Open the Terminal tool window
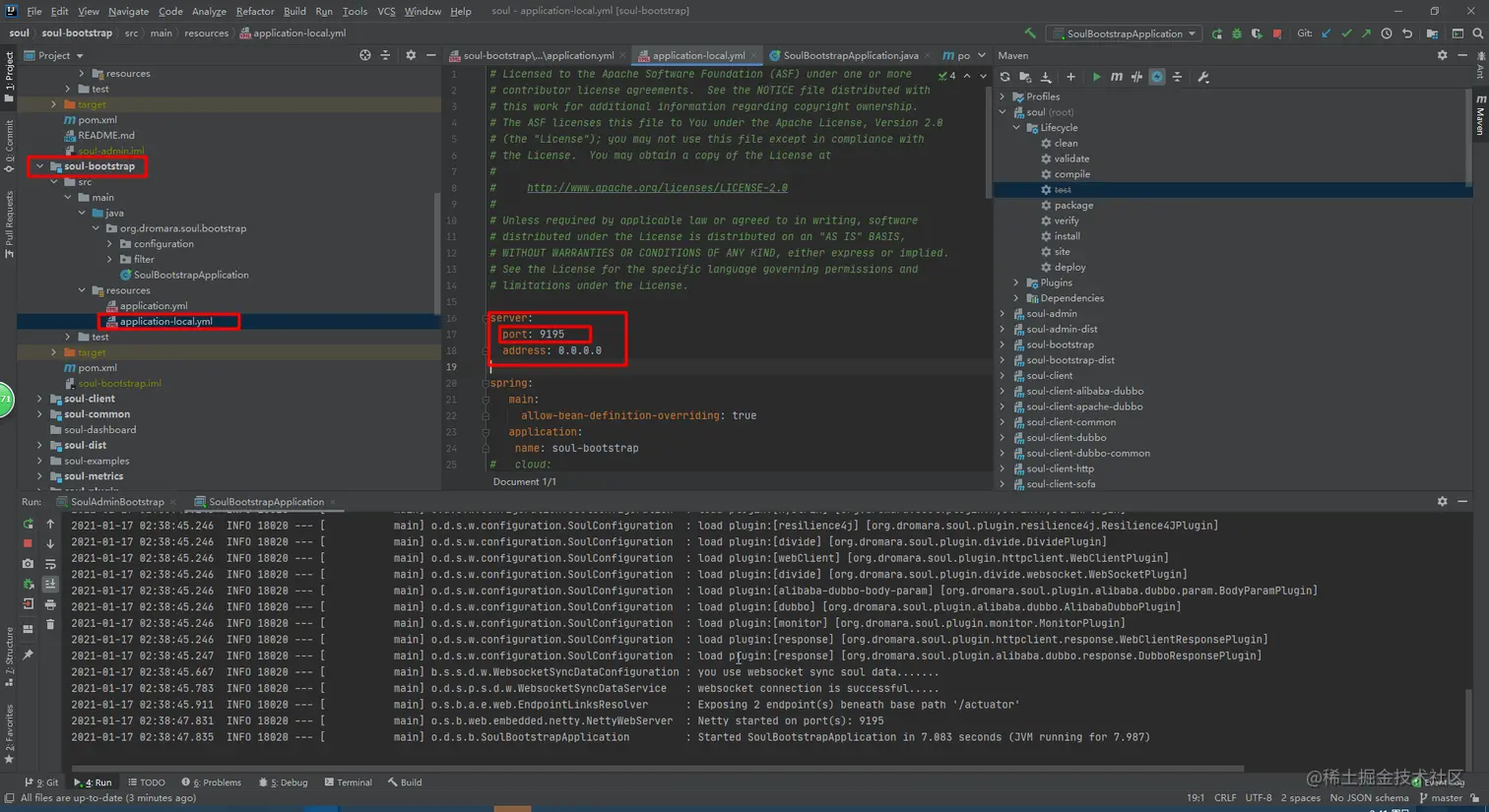Screen dimensions: 1489x812 [x=349, y=782]
